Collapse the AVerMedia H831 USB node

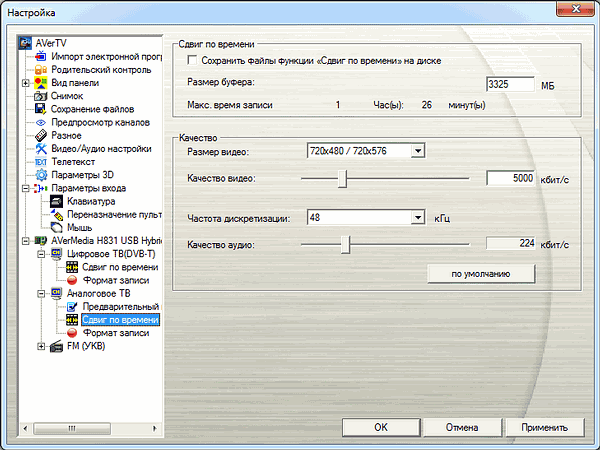click(26, 241)
